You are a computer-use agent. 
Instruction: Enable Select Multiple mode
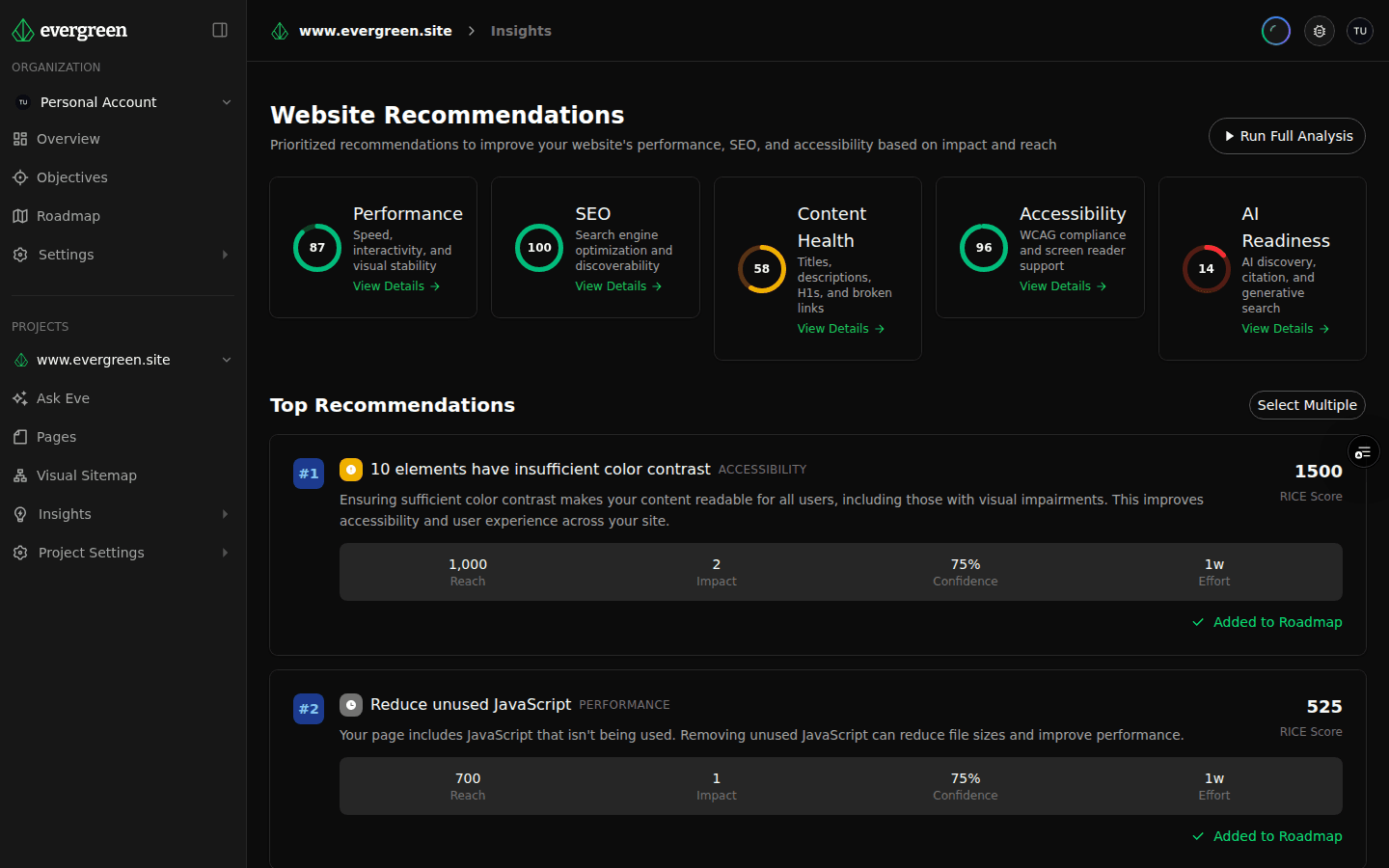1307,405
